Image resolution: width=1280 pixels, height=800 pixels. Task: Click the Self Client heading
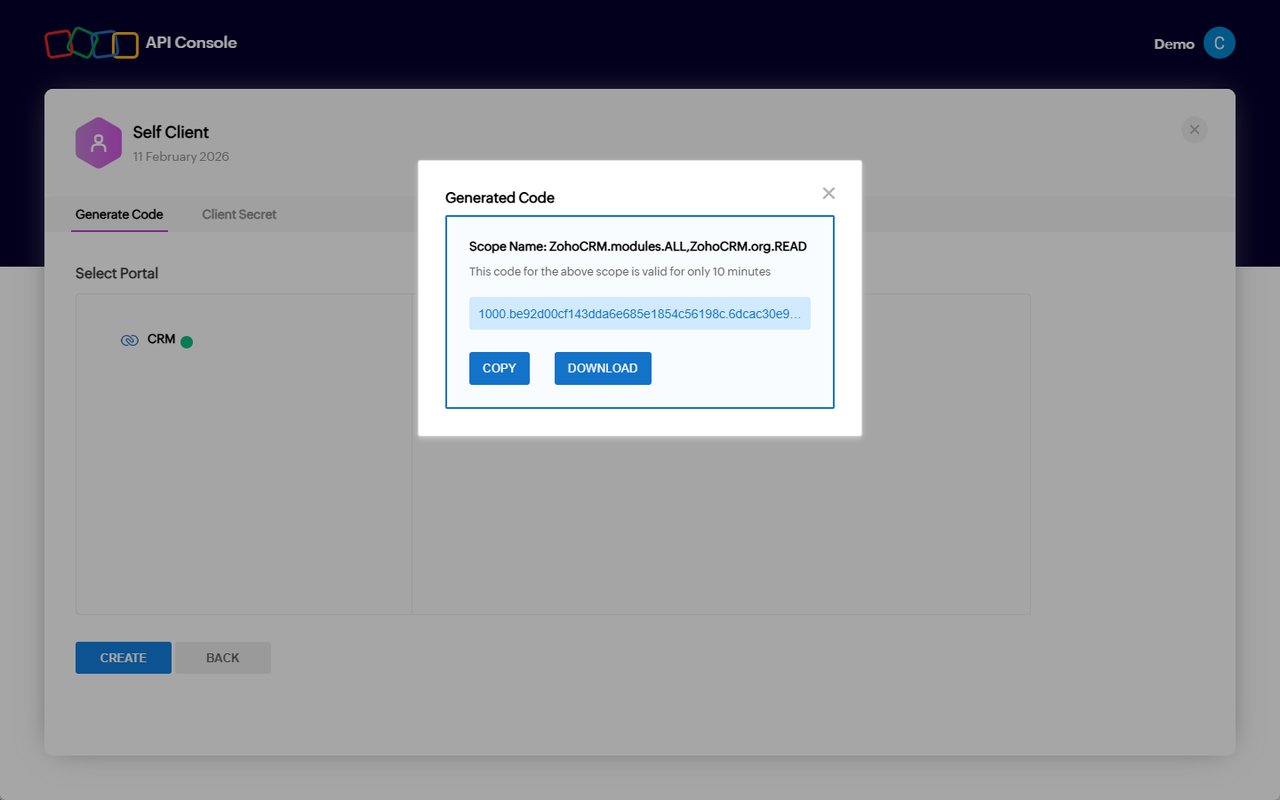click(171, 132)
